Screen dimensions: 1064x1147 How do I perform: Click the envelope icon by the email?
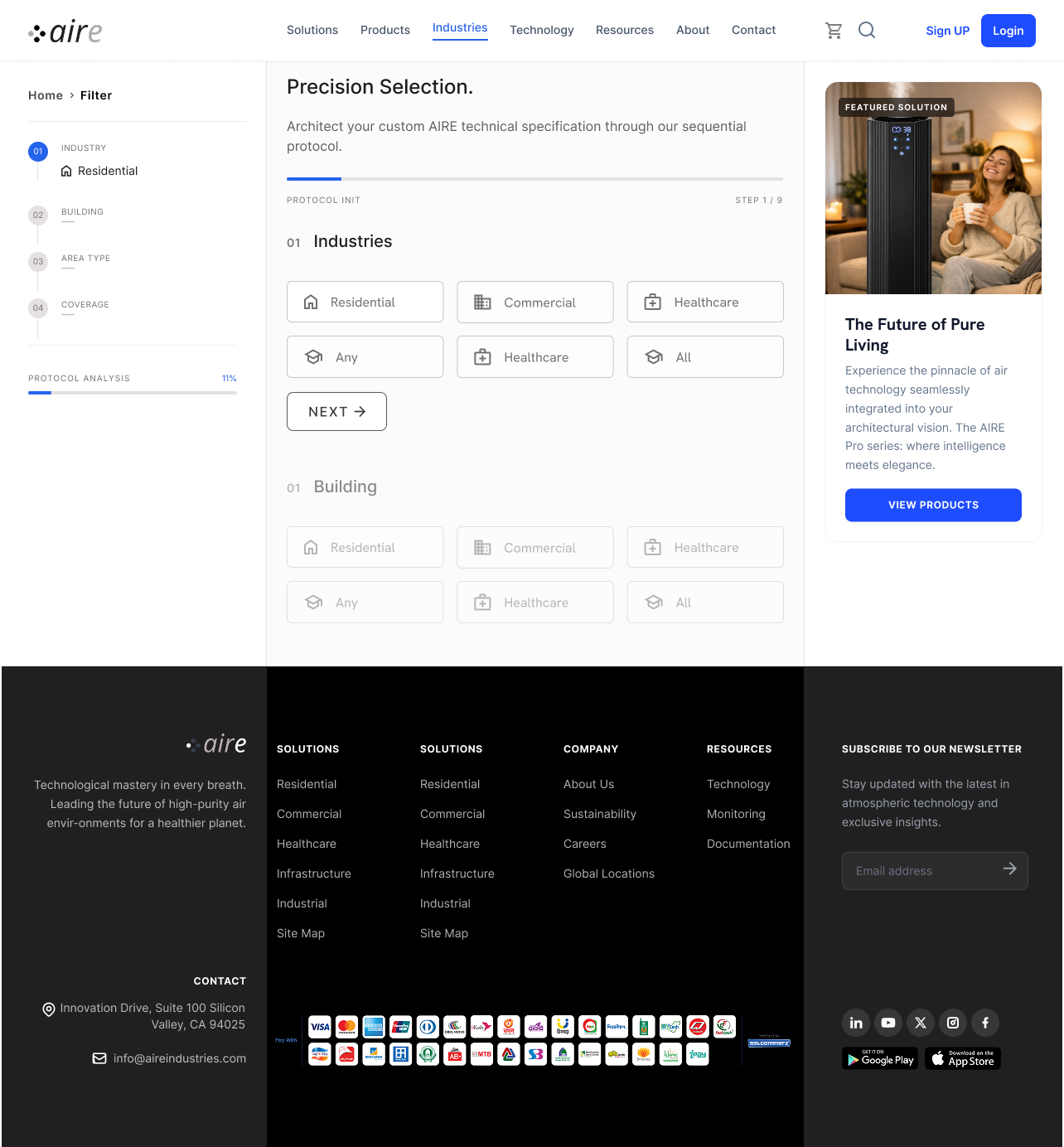click(99, 1058)
